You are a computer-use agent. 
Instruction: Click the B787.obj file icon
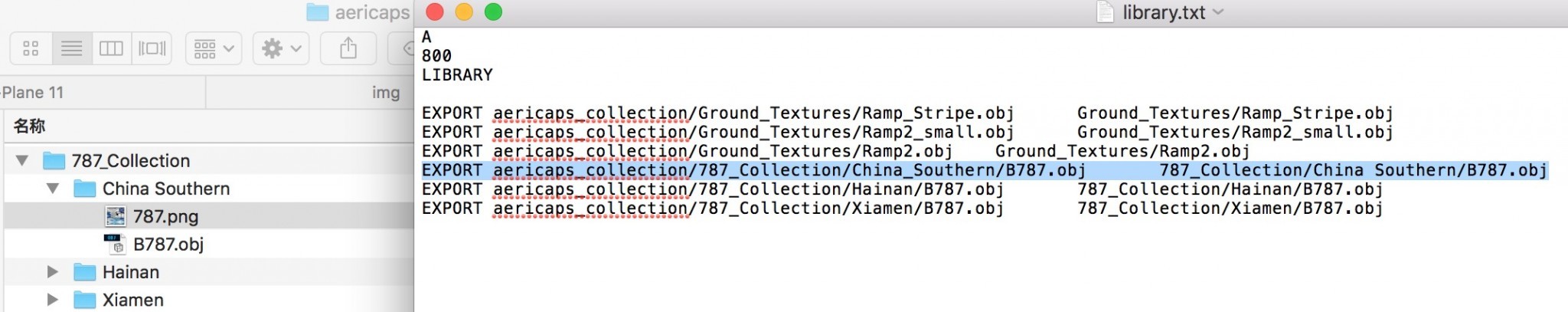115,244
